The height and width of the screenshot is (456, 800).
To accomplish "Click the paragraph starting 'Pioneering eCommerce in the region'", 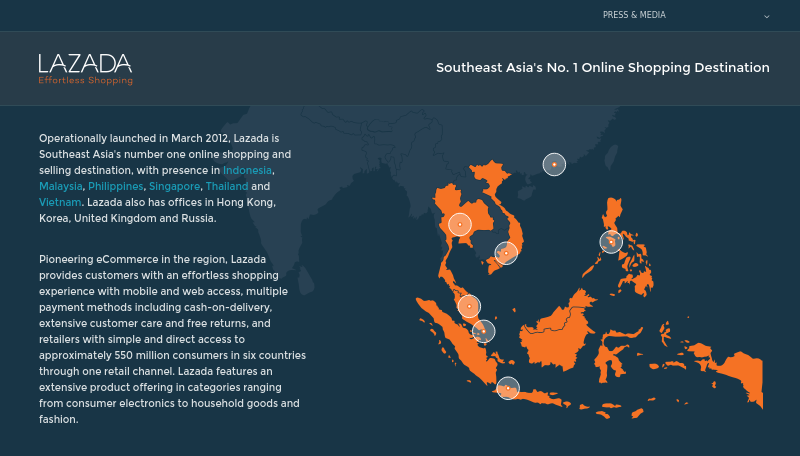I will click(x=172, y=339).
